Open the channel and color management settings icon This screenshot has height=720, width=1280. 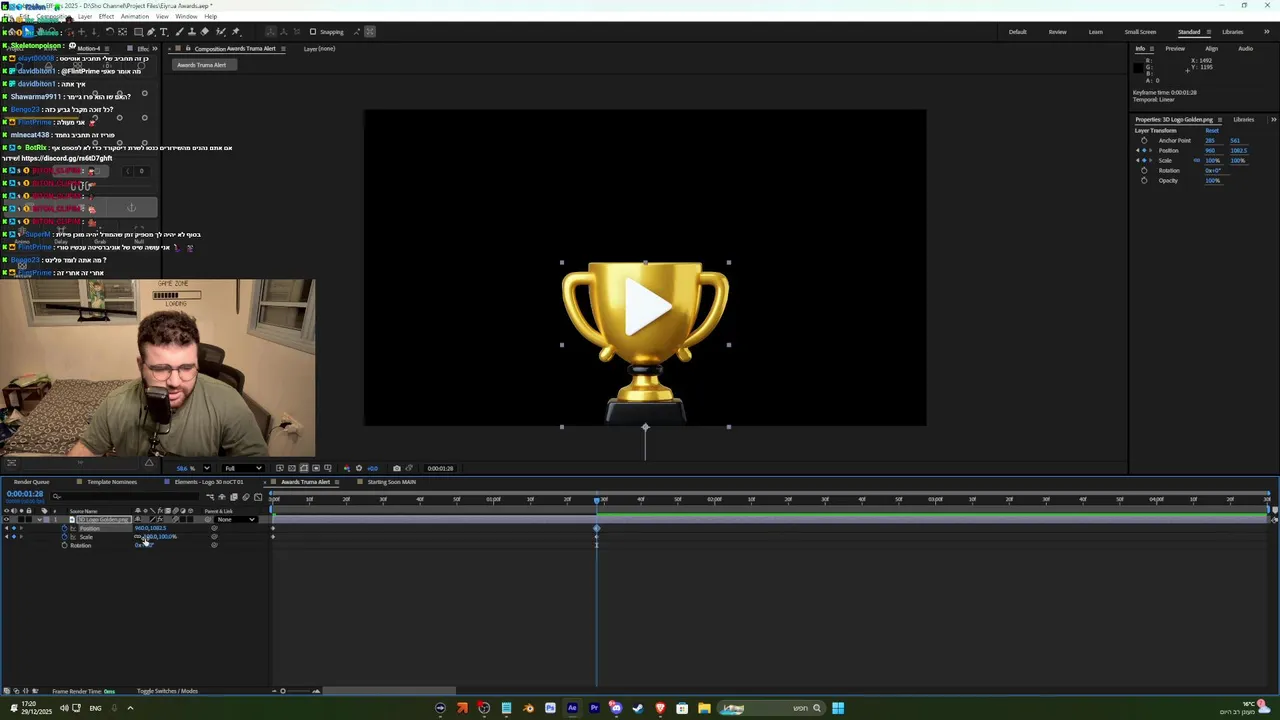pos(347,468)
